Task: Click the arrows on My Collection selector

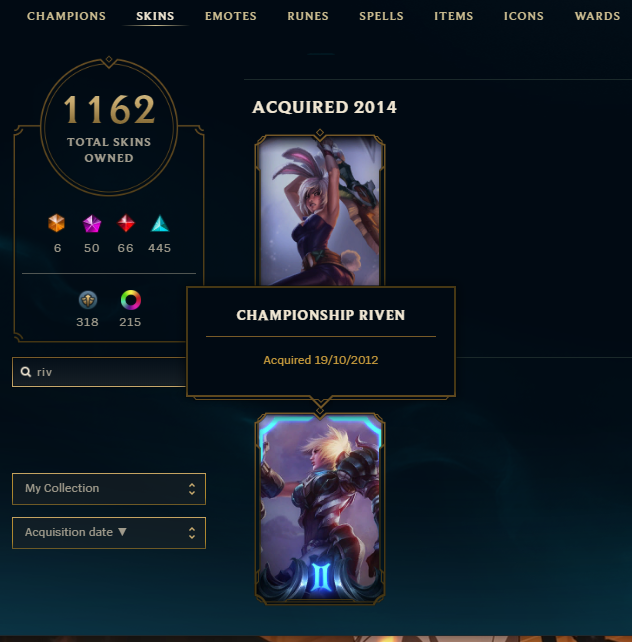Action: coord(192,489)
